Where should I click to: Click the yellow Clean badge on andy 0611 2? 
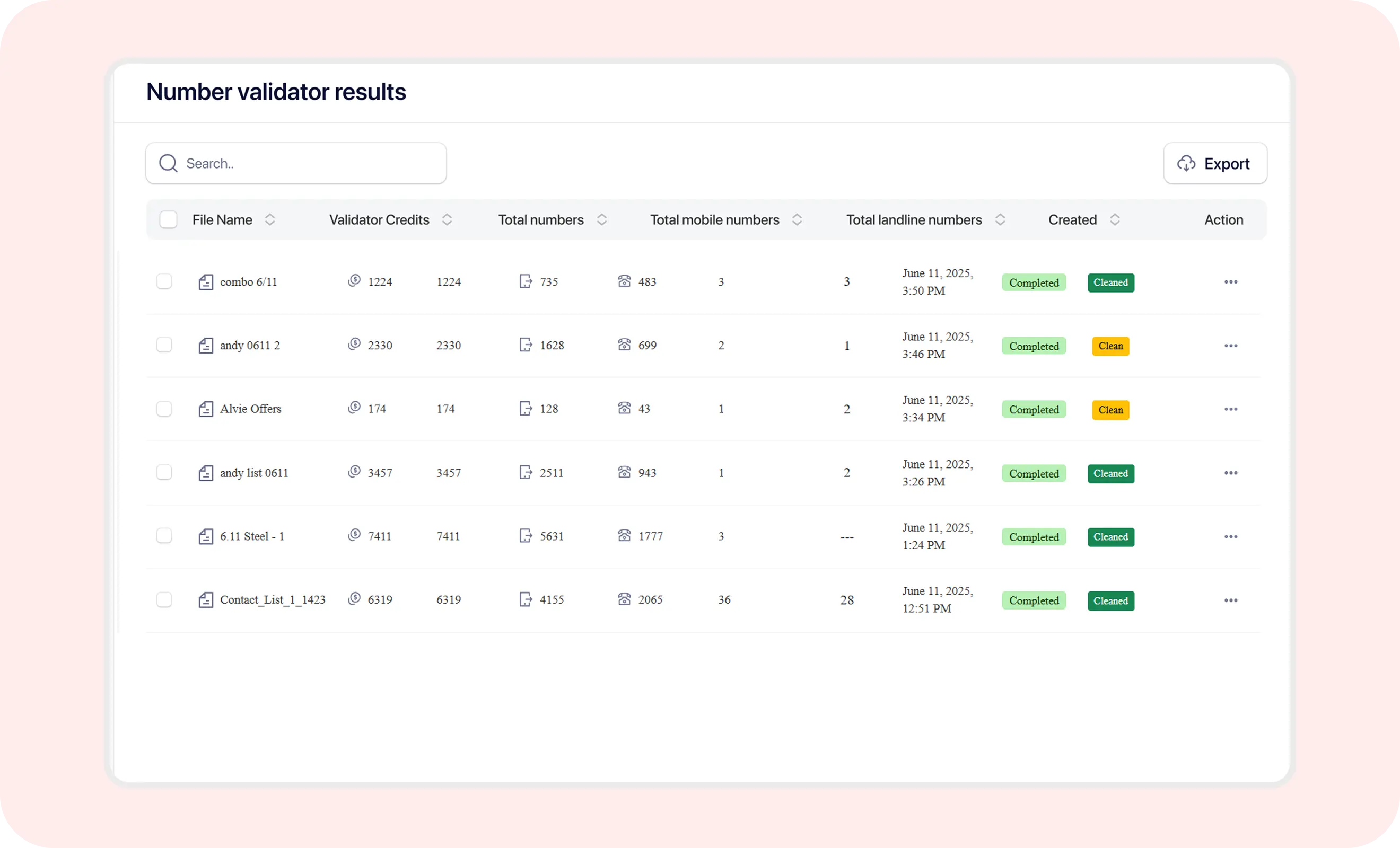(x=1110, y=346)
